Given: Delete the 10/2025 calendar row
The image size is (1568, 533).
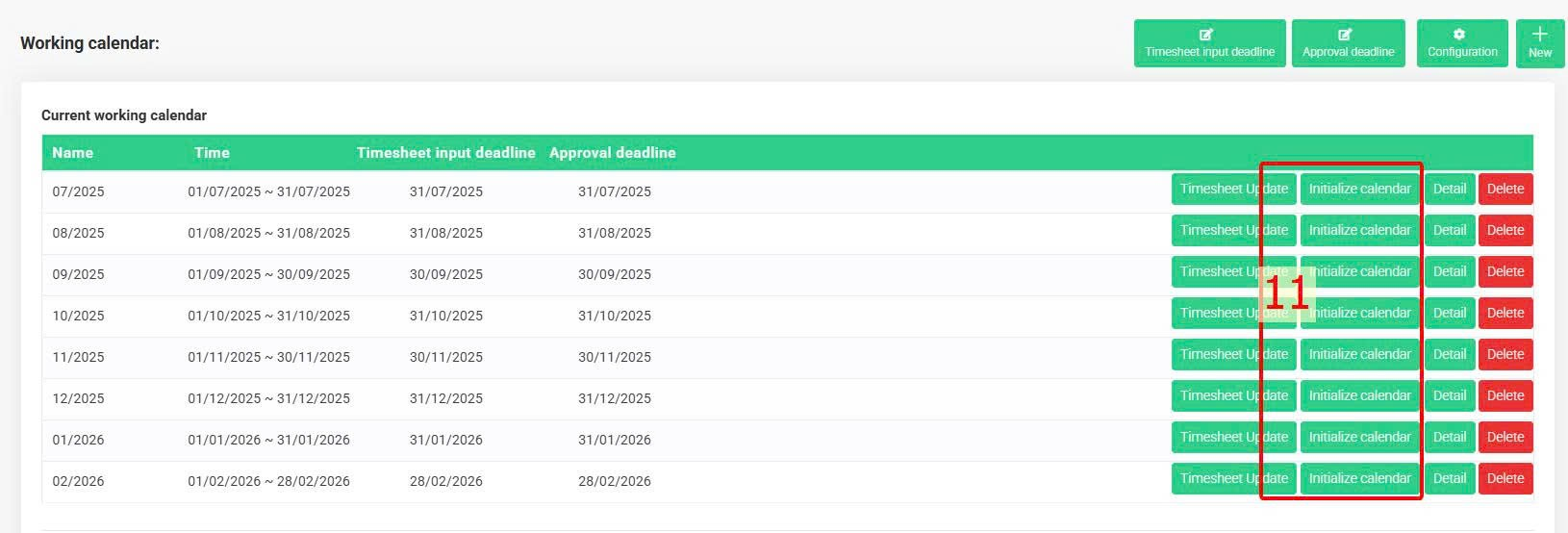Looking at the screenshot, I should 1505,314.
